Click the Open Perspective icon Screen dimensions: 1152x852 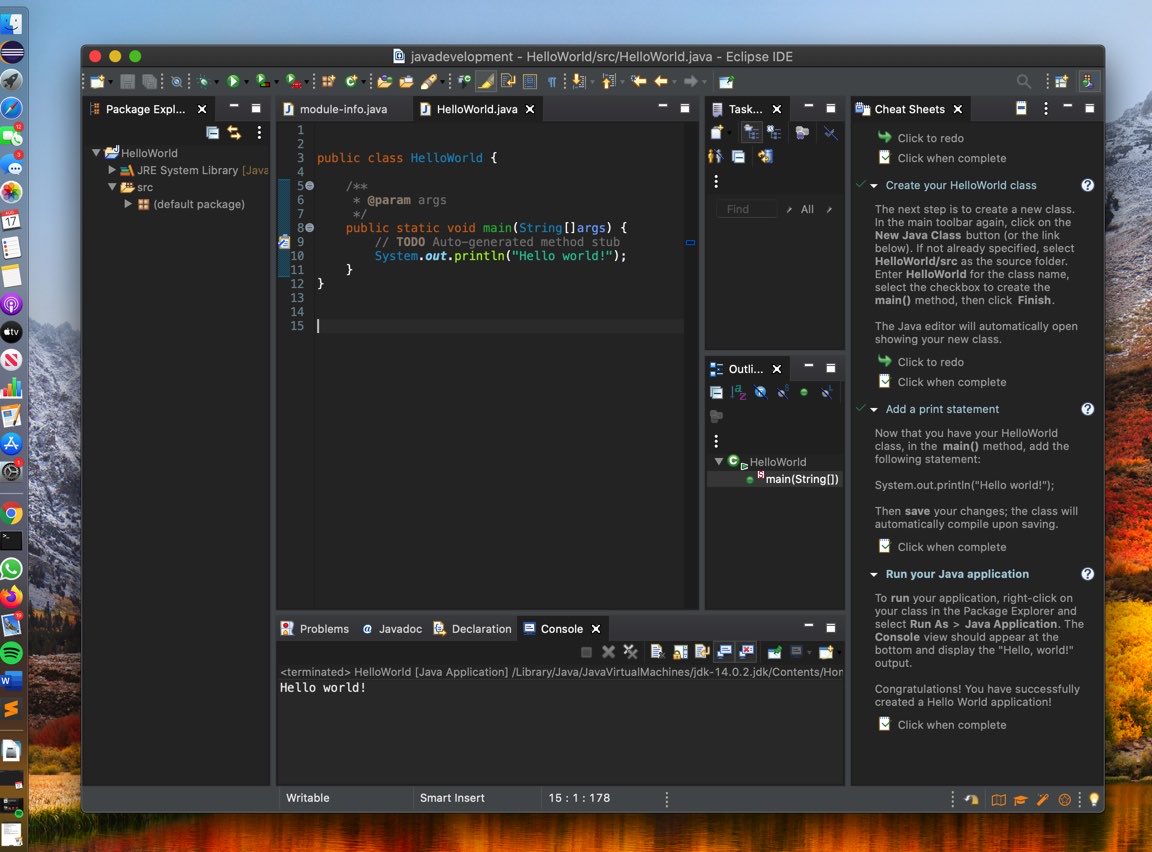point(1061,82)
